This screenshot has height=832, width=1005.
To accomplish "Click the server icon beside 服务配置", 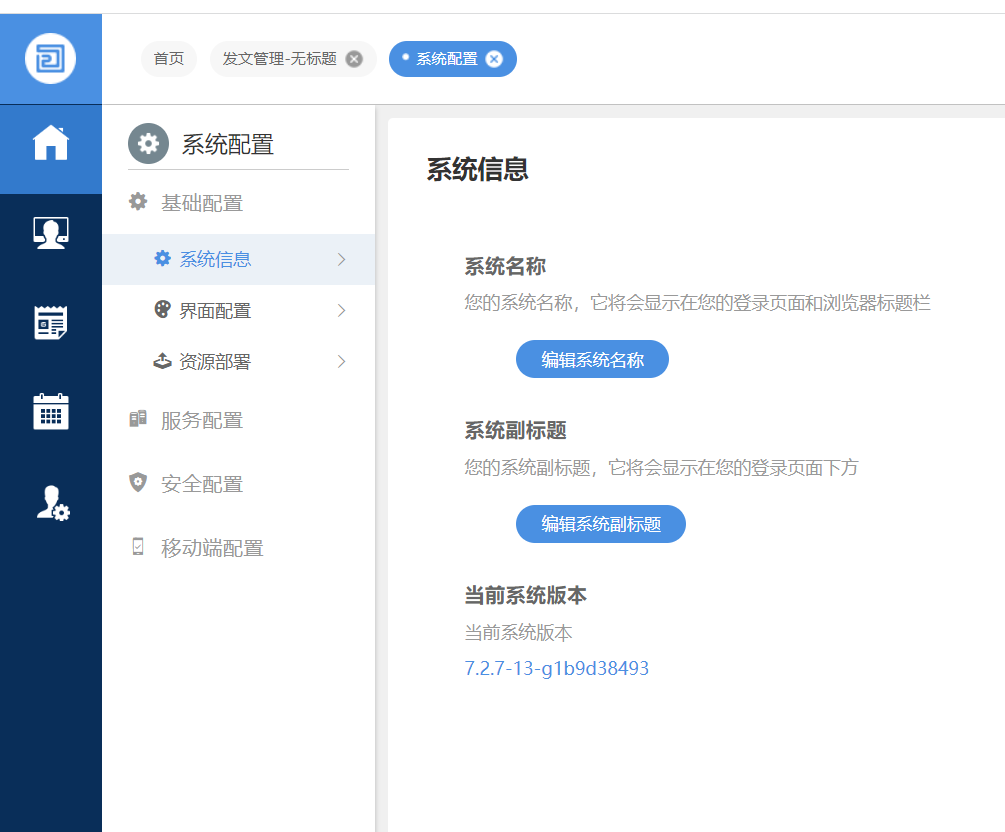I will (138, 419).
